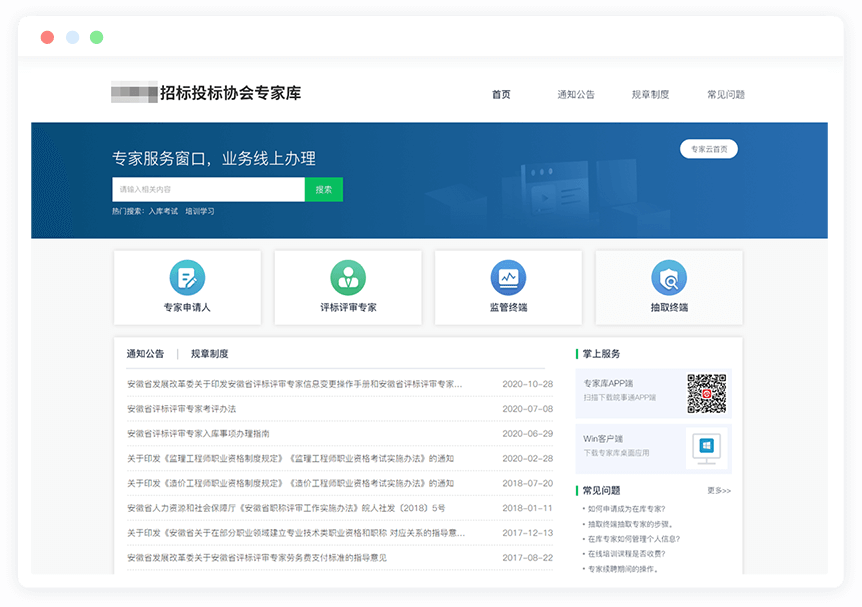This screenshot has height=607, width=862.
Task: Expand FAQ list with 更多>> link
Action: click(719, 491)
